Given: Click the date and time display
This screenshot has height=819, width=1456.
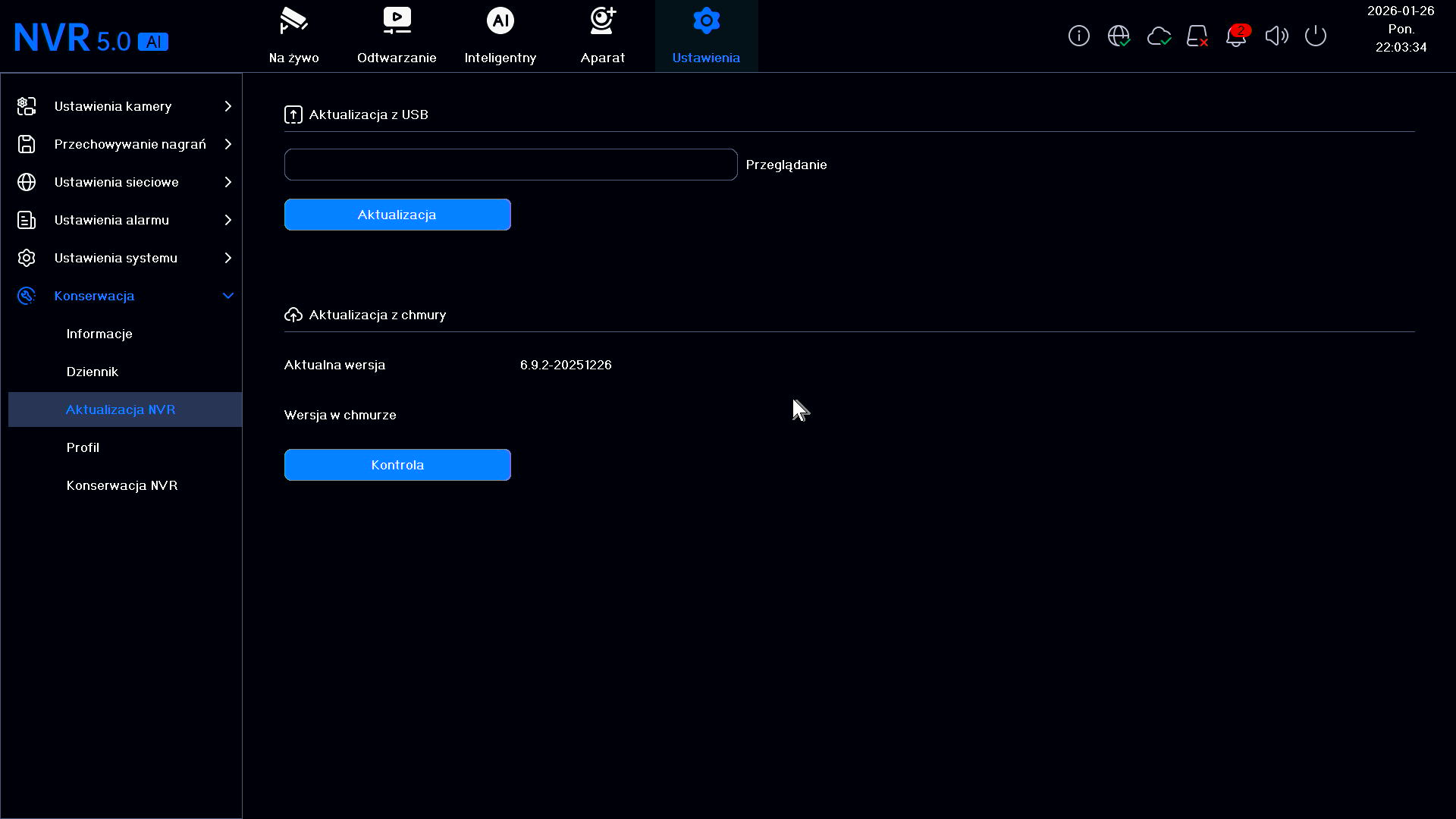Looking at the screenshot, I should 1401,29.
